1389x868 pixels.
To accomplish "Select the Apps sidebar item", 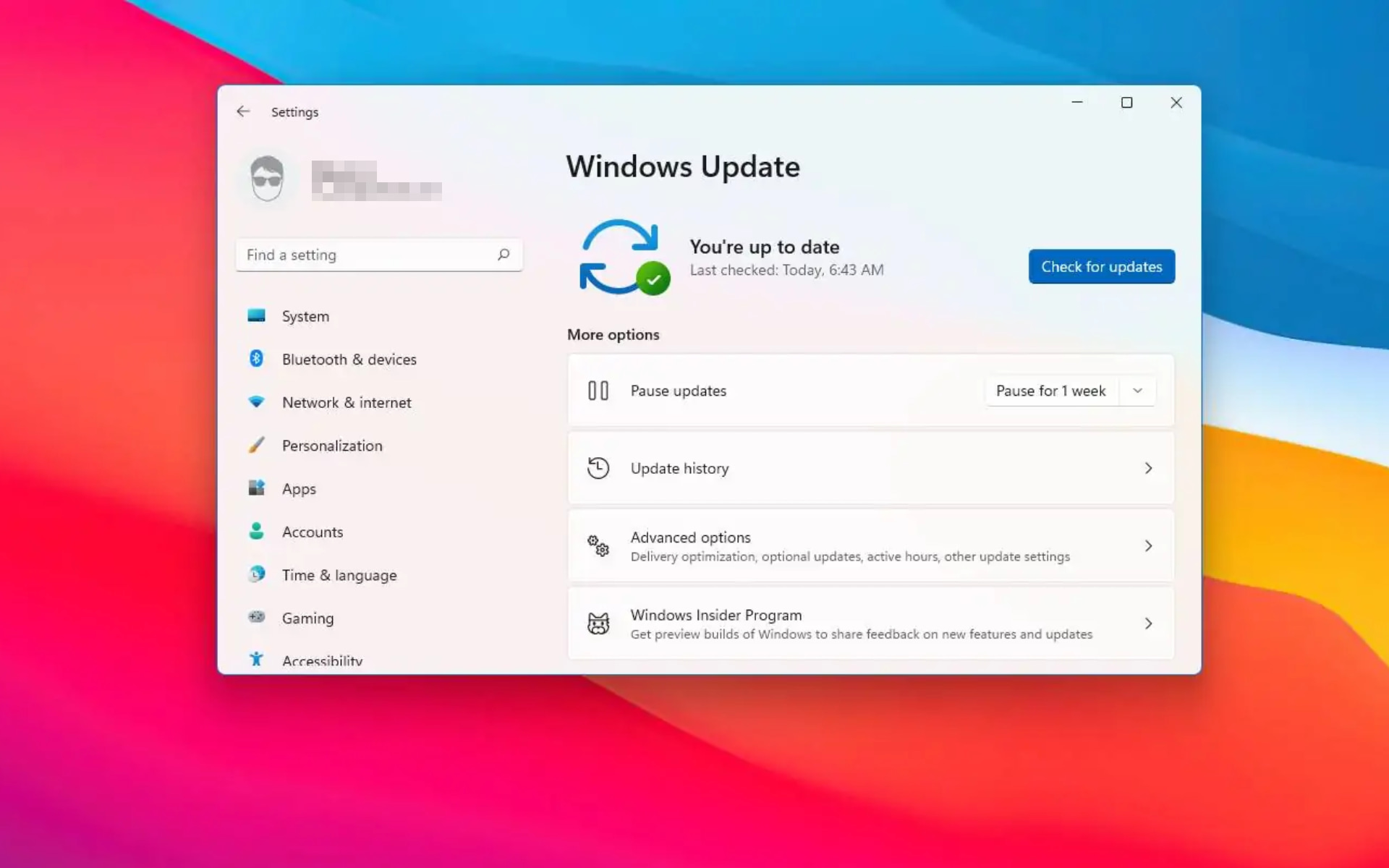I will coord(298,488).
